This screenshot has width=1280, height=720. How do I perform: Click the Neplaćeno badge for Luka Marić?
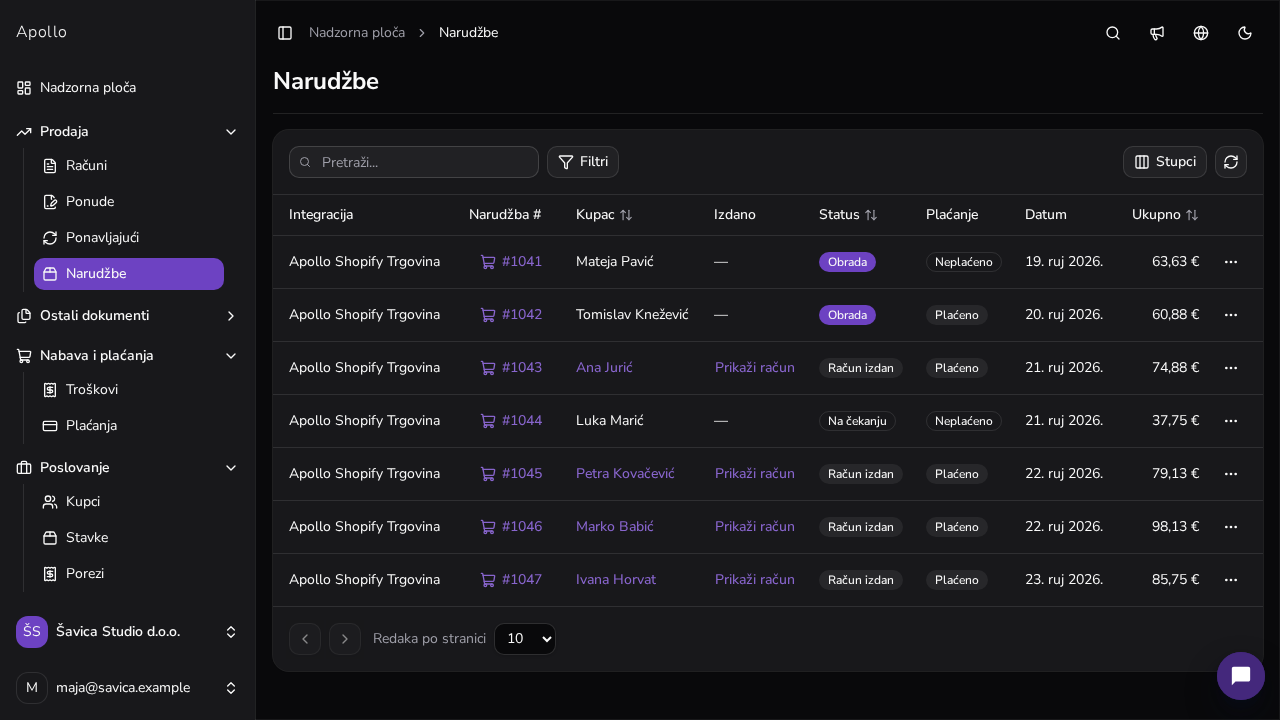[x=964, y=421]
